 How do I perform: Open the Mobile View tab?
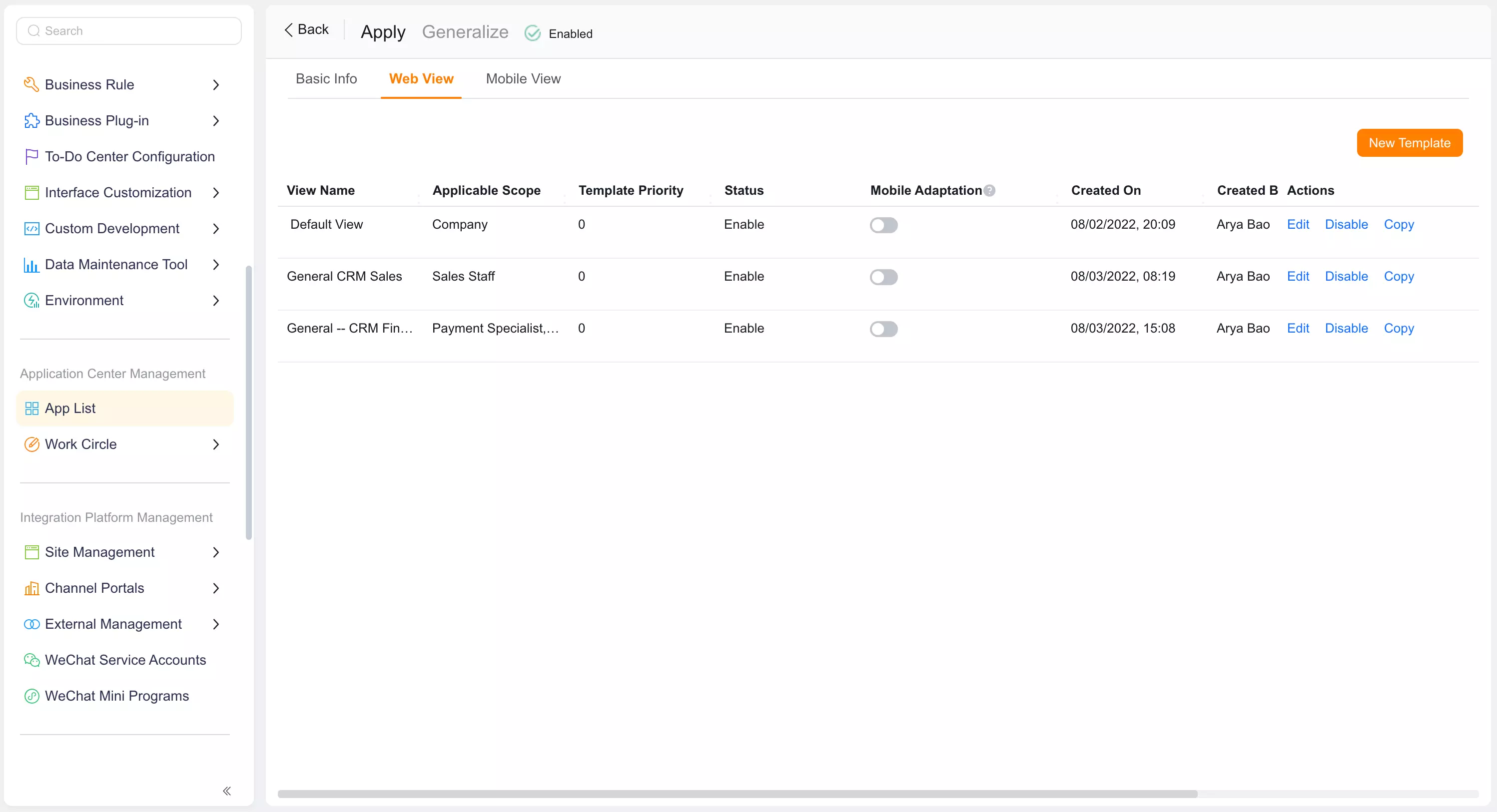523,79
